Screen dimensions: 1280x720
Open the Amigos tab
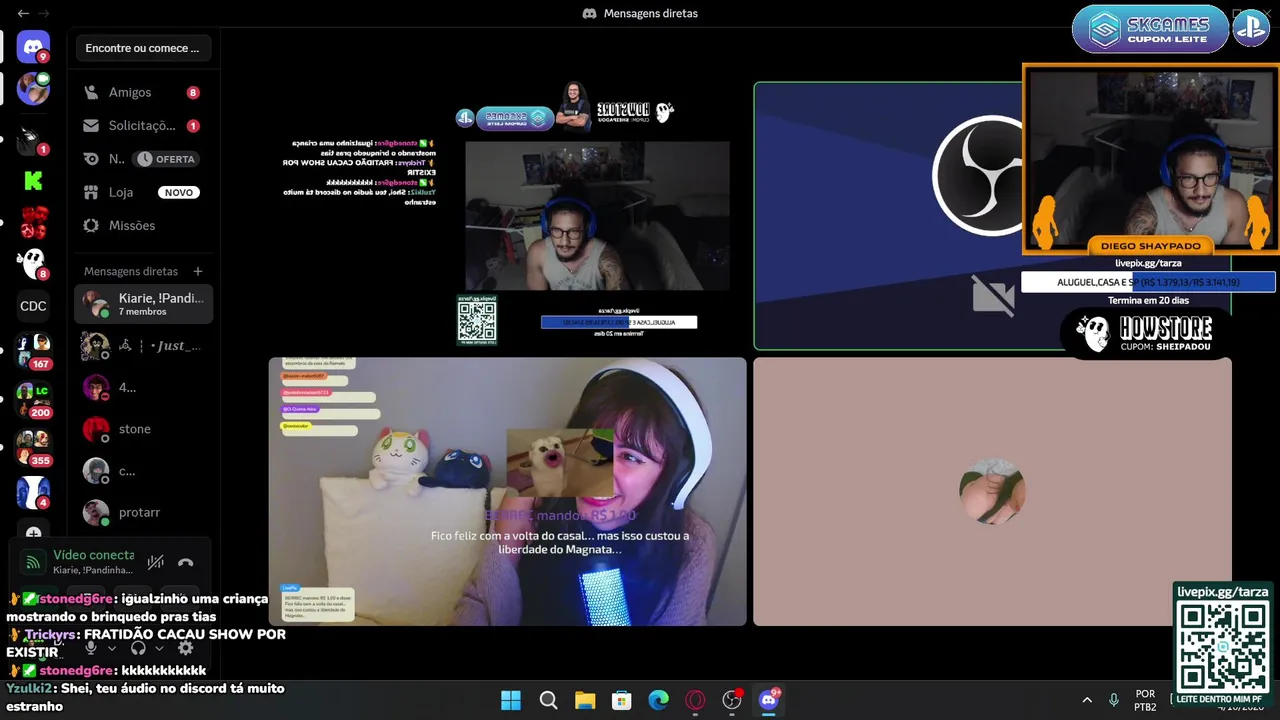coord(144,92)
